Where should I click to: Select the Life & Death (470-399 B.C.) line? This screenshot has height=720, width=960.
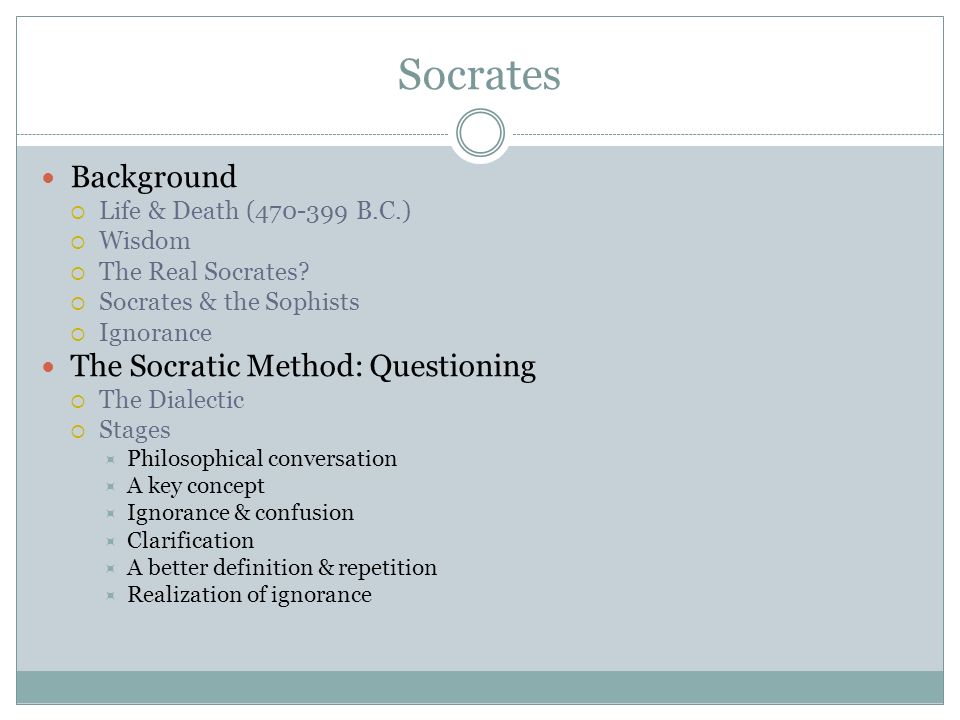click(255, 211)
